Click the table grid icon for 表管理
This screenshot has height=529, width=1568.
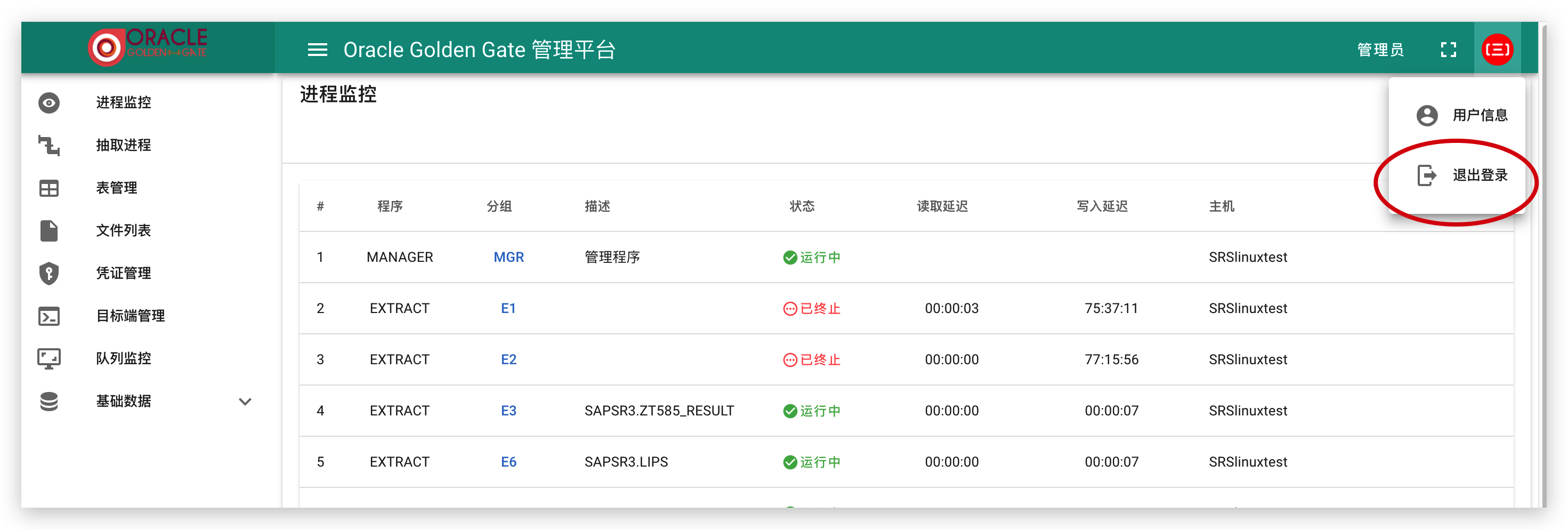[x=49, y=188]
